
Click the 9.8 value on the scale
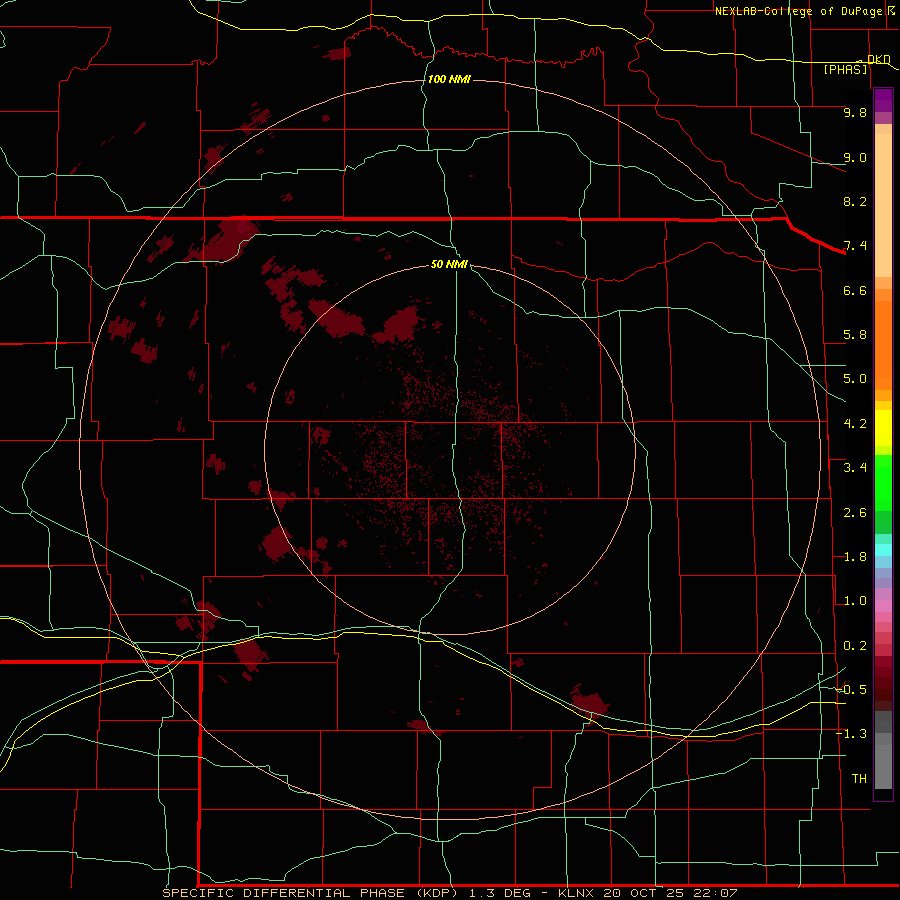pyautogui.click(x=855, y=112)
